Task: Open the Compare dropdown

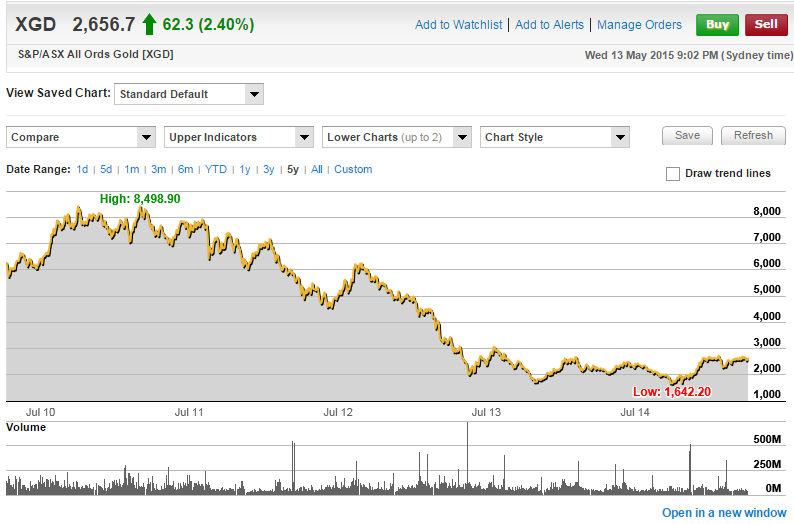Action: (x=81, y=137)
